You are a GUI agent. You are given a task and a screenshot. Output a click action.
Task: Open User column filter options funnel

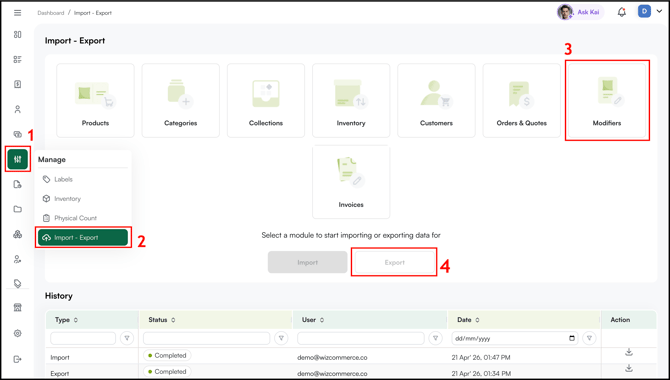click(x=435, y=338)
